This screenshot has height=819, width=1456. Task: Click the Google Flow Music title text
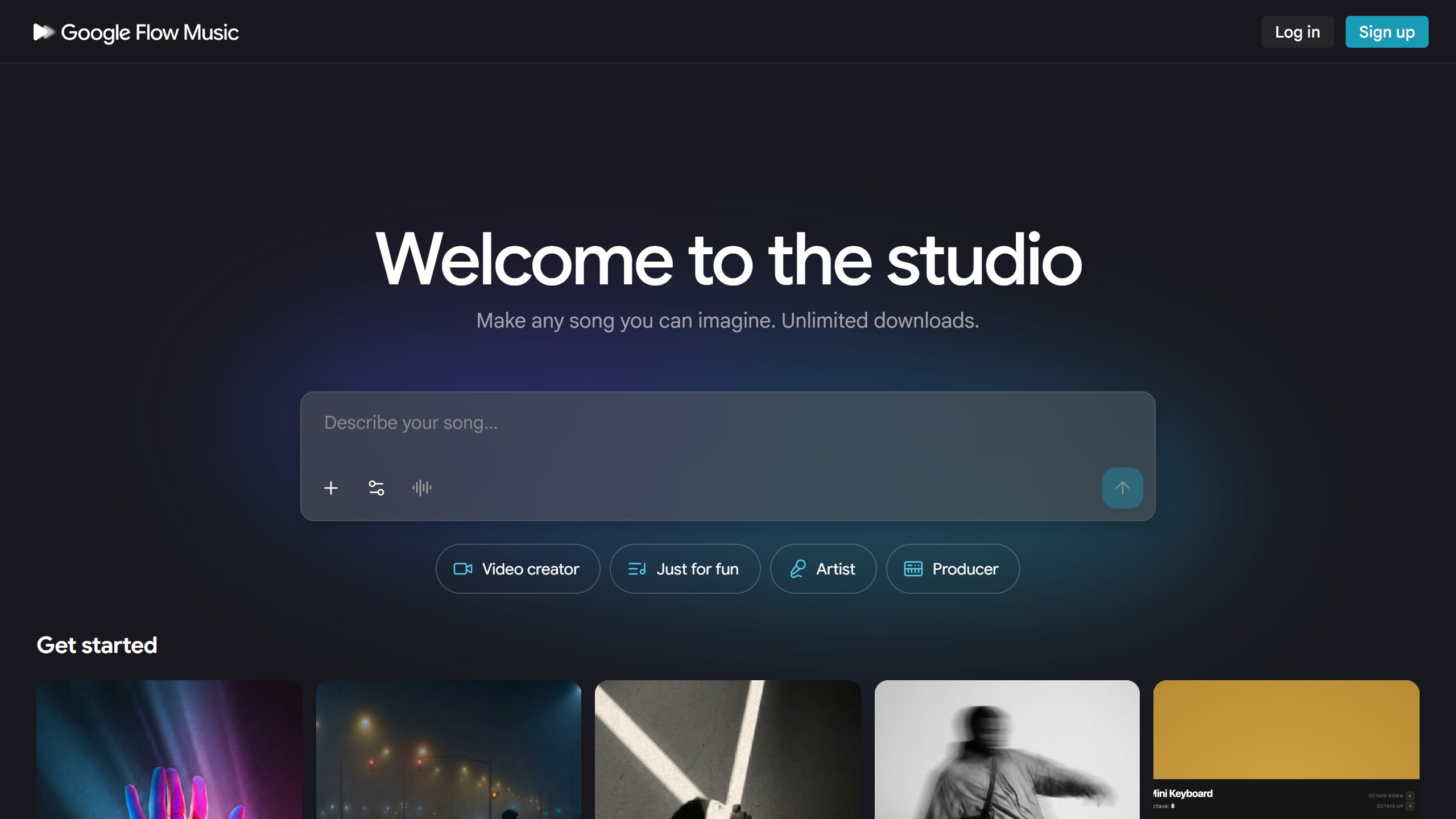150,33
